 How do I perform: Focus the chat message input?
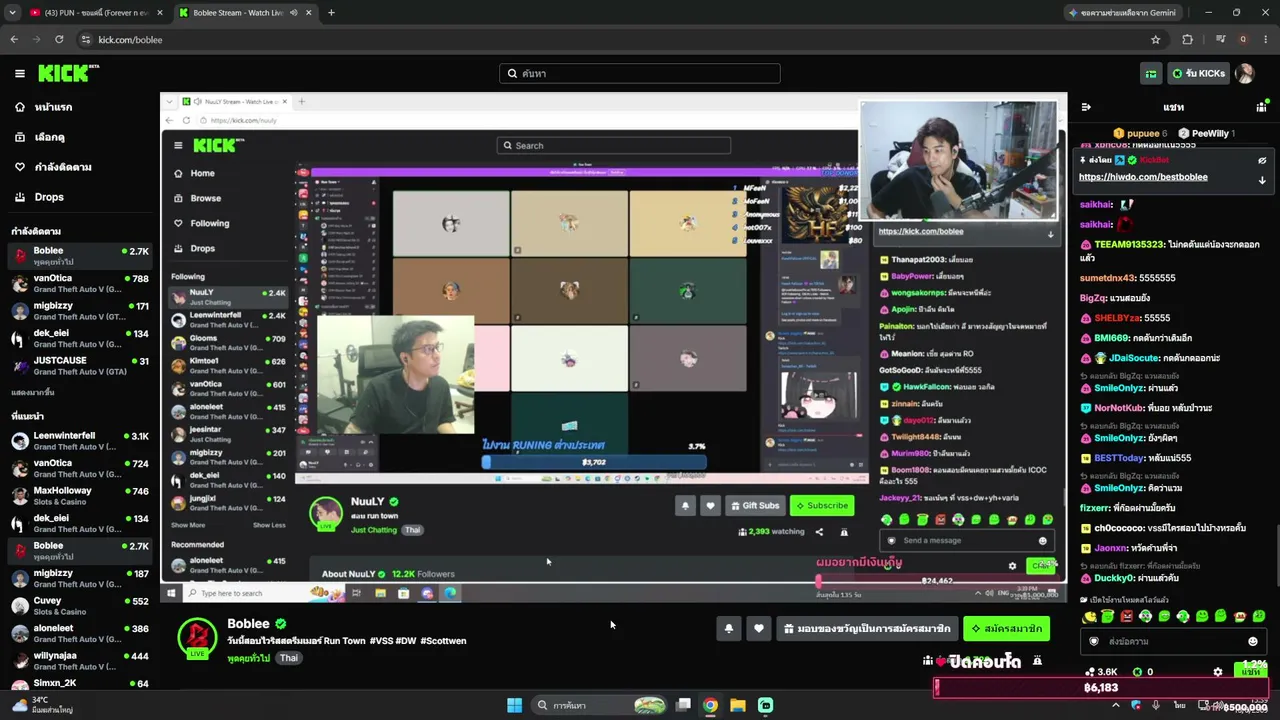pyautogui.click(x=1172, y=641)
